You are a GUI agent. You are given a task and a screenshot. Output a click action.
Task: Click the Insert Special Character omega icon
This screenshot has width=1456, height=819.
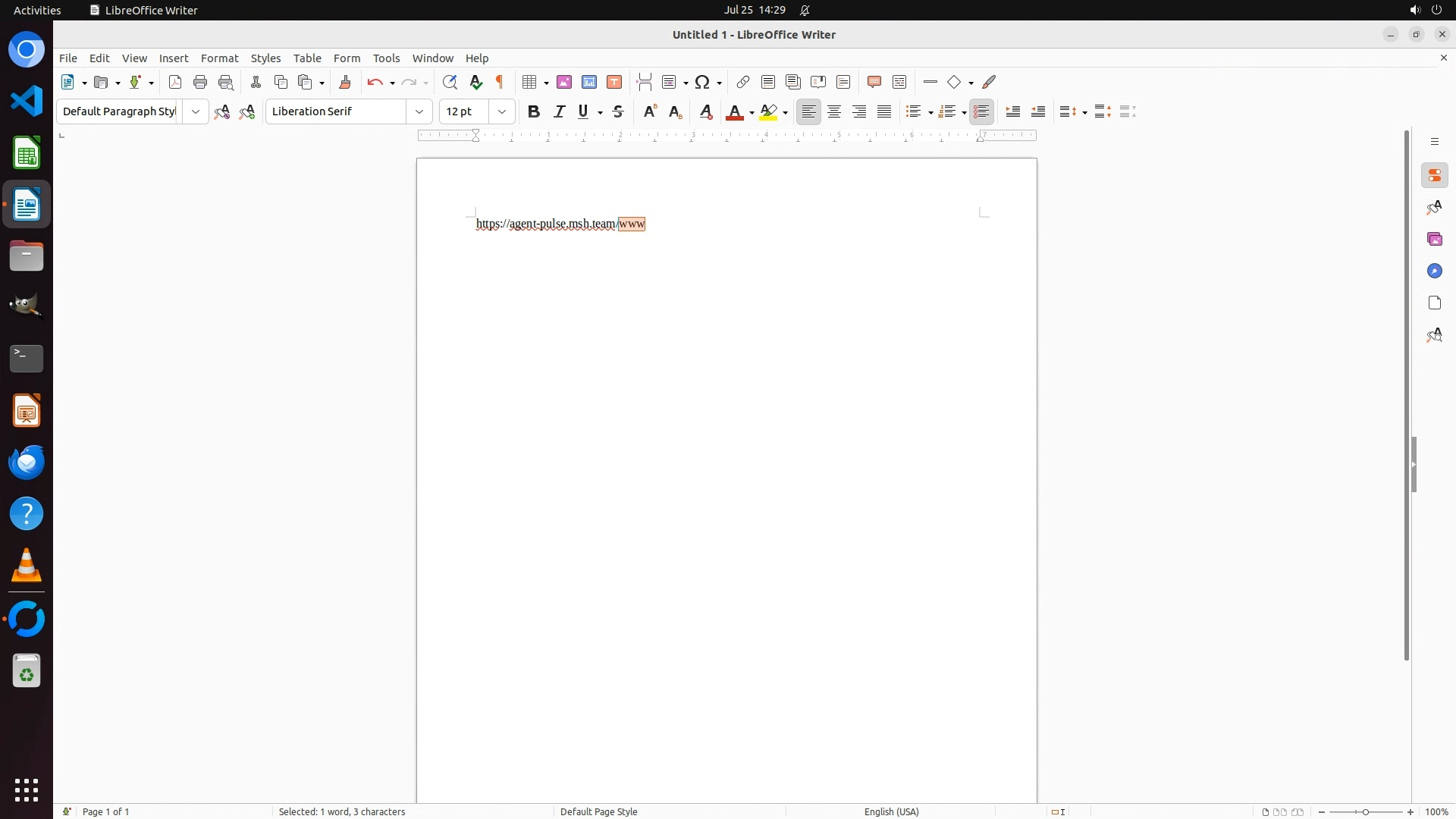702,82
